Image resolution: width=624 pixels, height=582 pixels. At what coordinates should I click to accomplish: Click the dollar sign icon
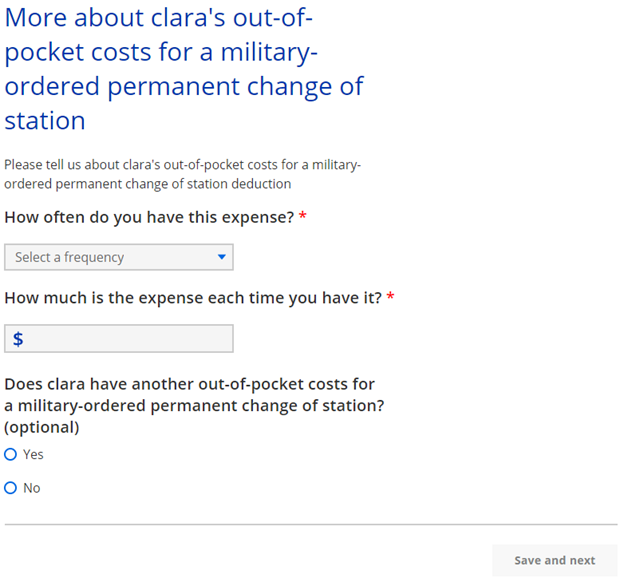(18, 339)
